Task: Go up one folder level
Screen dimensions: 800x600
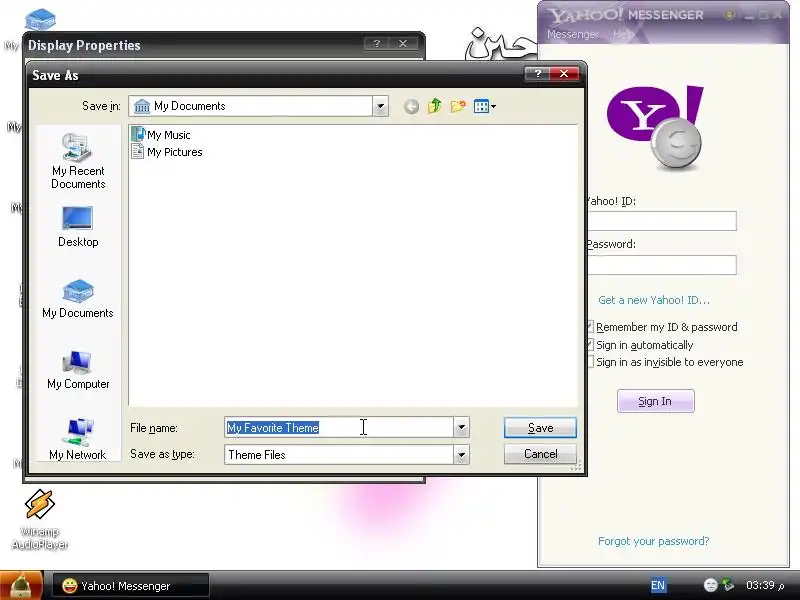Action: 435,106
